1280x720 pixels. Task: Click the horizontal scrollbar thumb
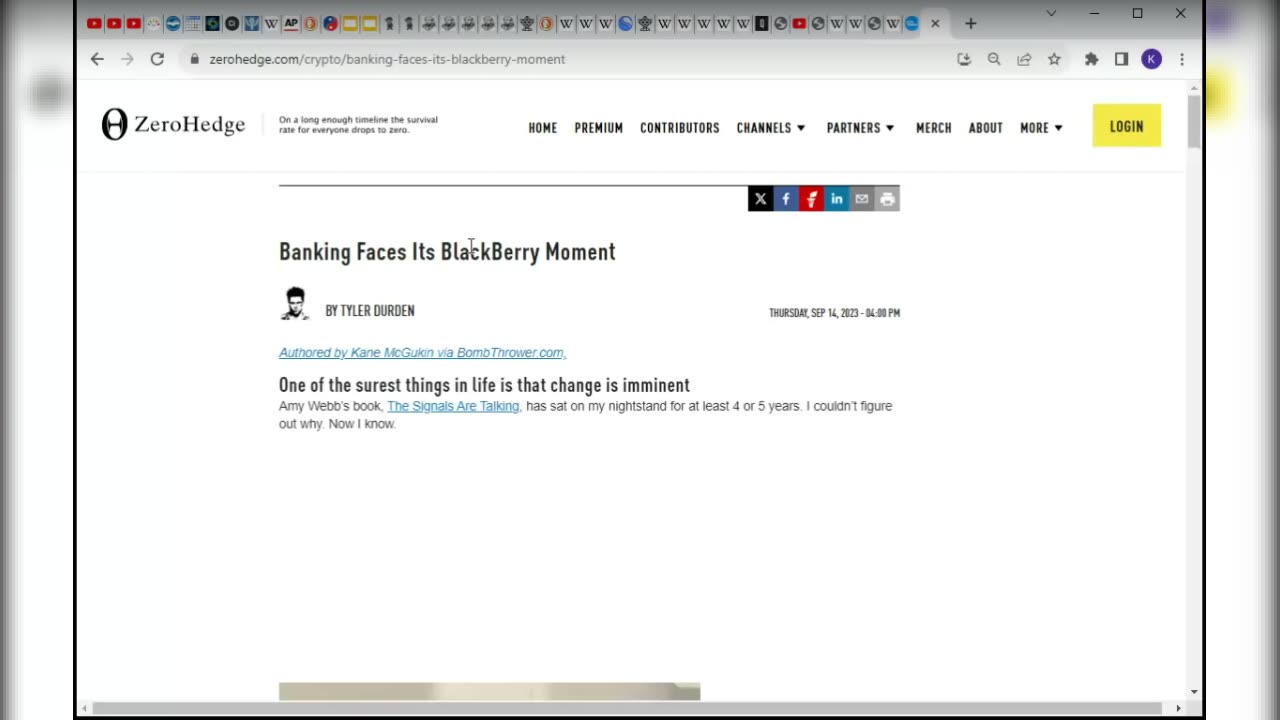(628, 708)
